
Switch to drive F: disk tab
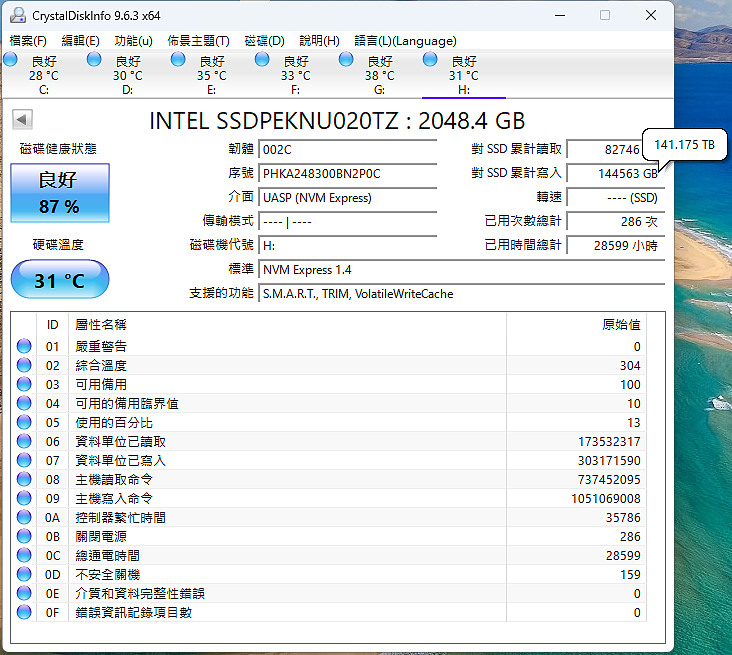coord(296,75)
